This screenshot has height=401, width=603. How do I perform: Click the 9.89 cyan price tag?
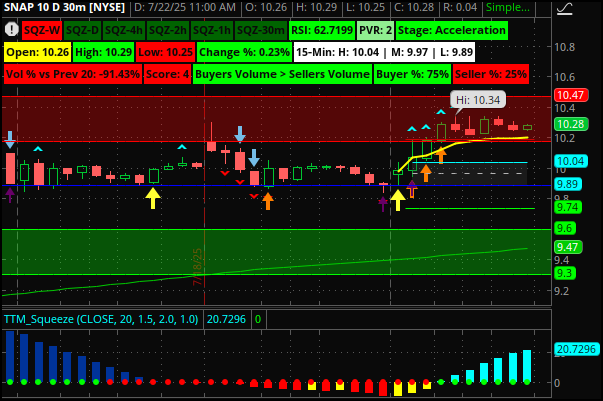568,184
